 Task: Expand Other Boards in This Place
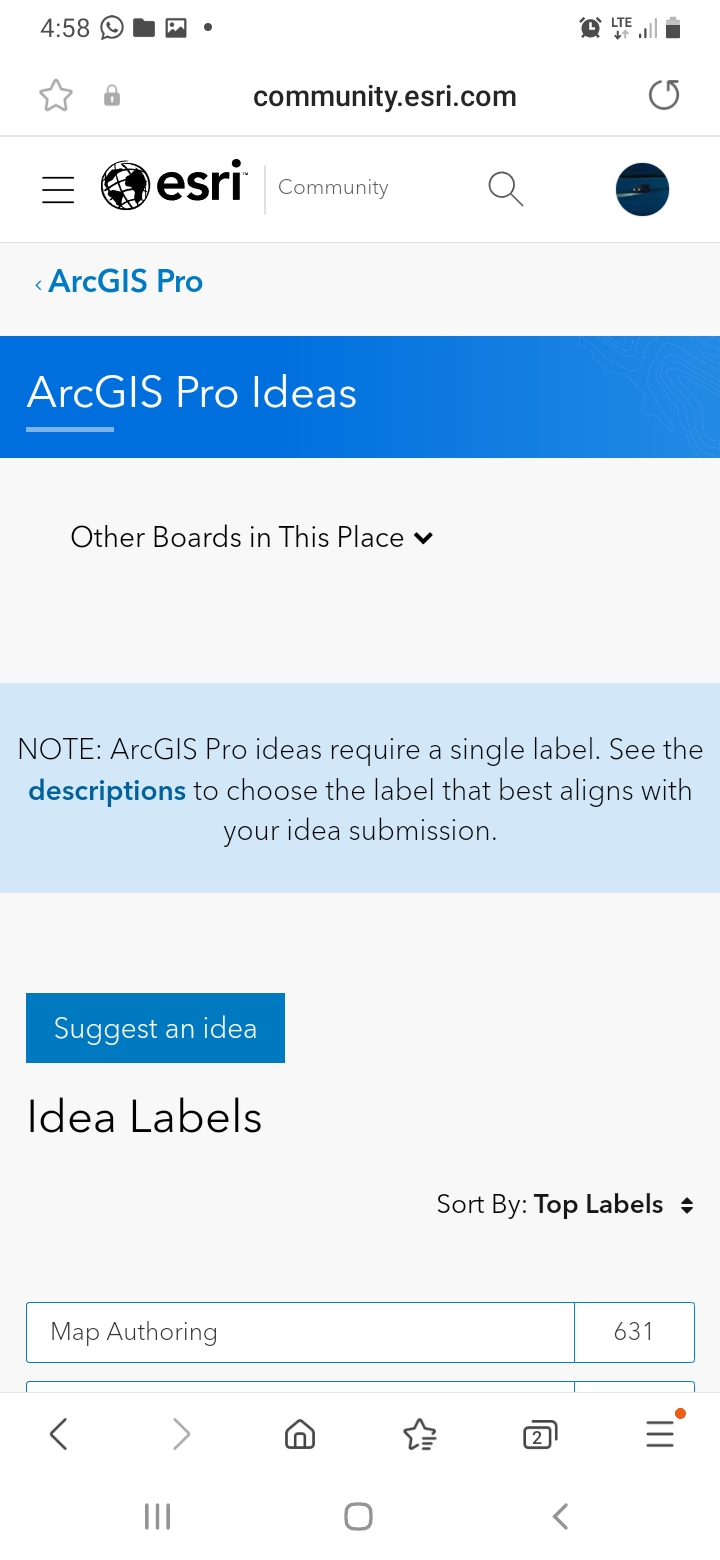(250, 537)
